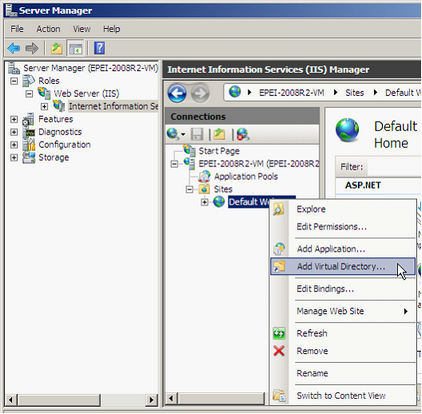Click the grey Forward arrow in Server Manager toolbar
422x414 pixels.
coord(32,49)
